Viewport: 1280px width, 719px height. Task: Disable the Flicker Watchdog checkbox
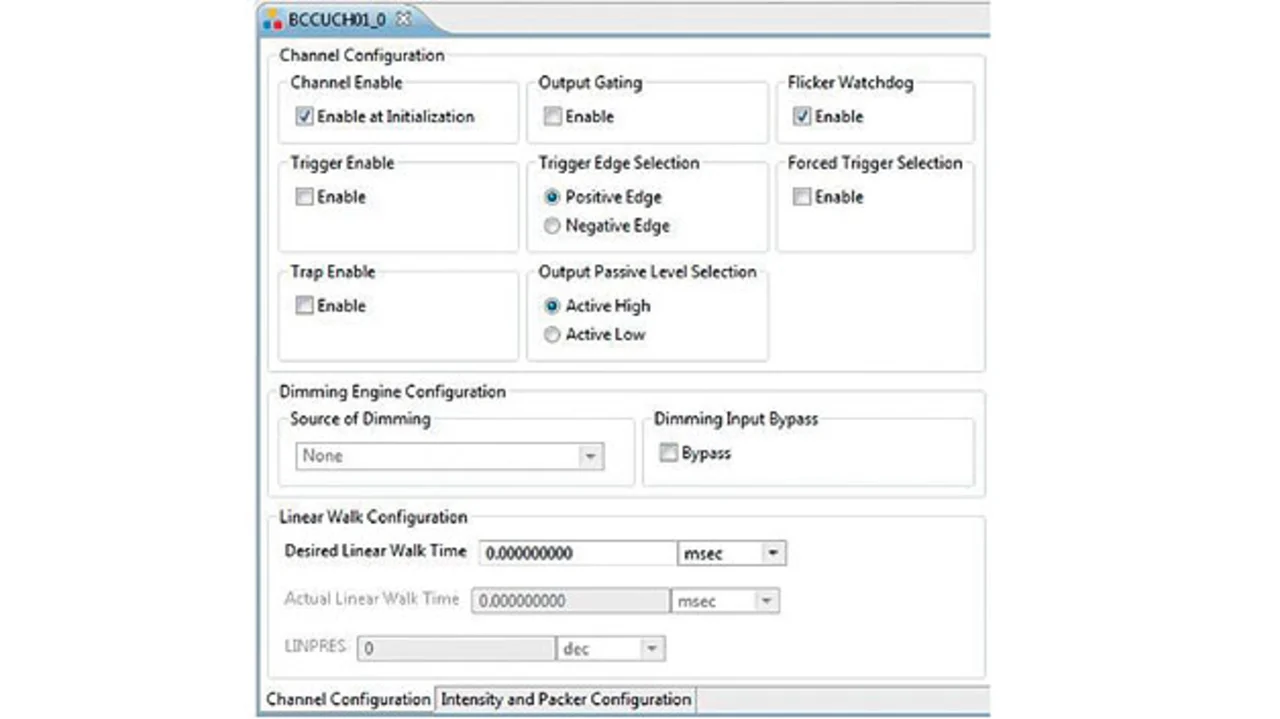point(801,117)
